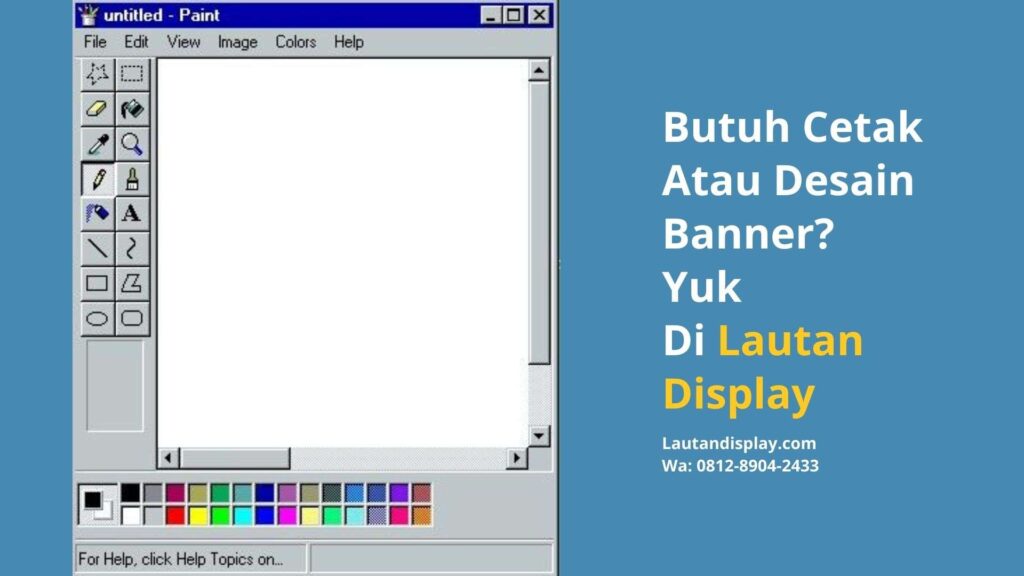Open the File menu
This screenshot has height=576, width=1024.
95,42
